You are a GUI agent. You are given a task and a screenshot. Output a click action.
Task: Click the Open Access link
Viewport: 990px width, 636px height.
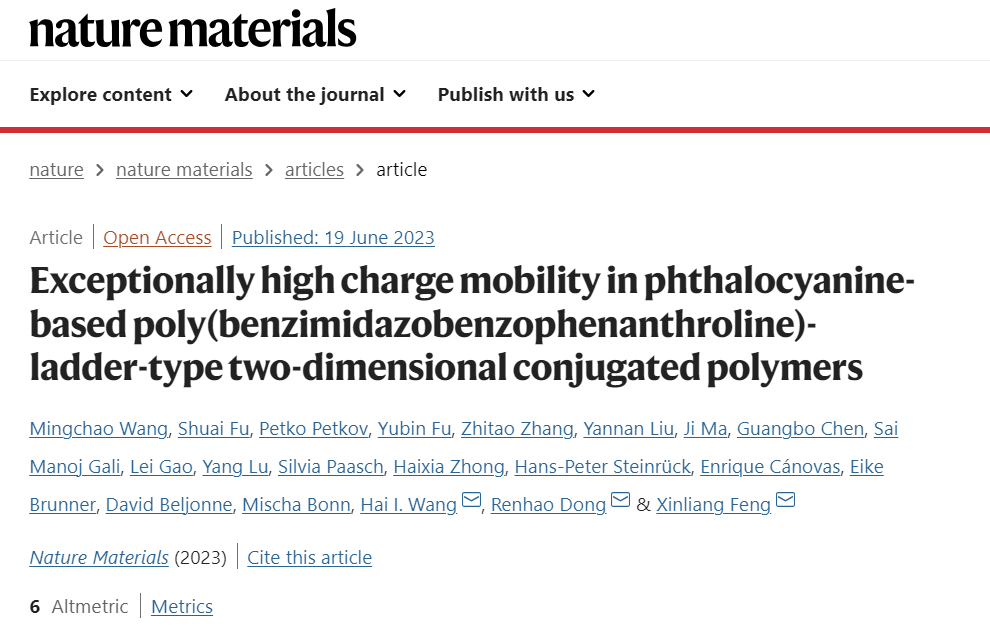[x=157, y=237]
